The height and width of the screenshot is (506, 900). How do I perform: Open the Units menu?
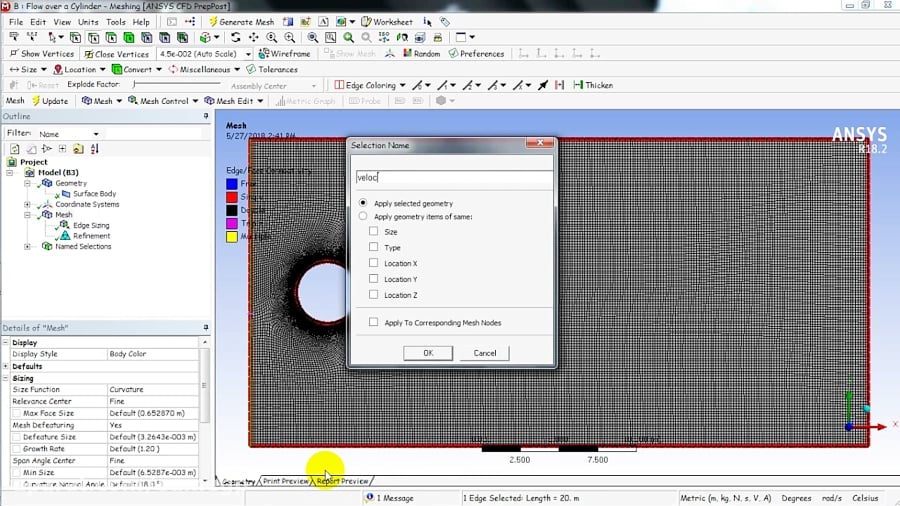click(88, 22)
